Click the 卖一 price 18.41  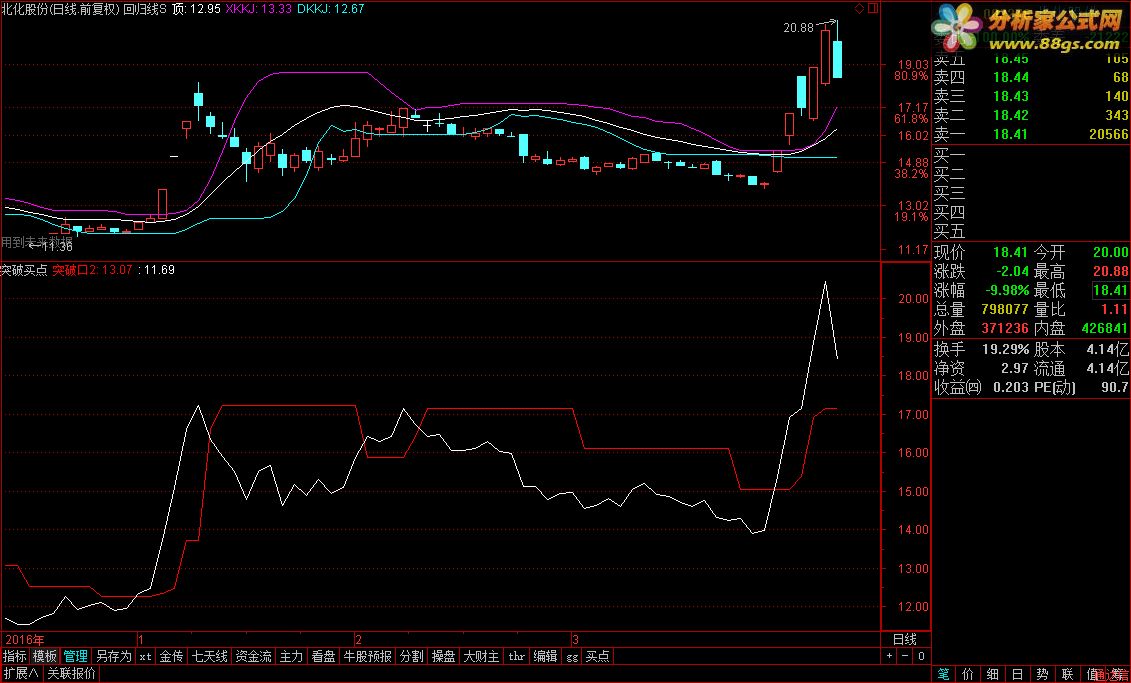pos(1011,134)
